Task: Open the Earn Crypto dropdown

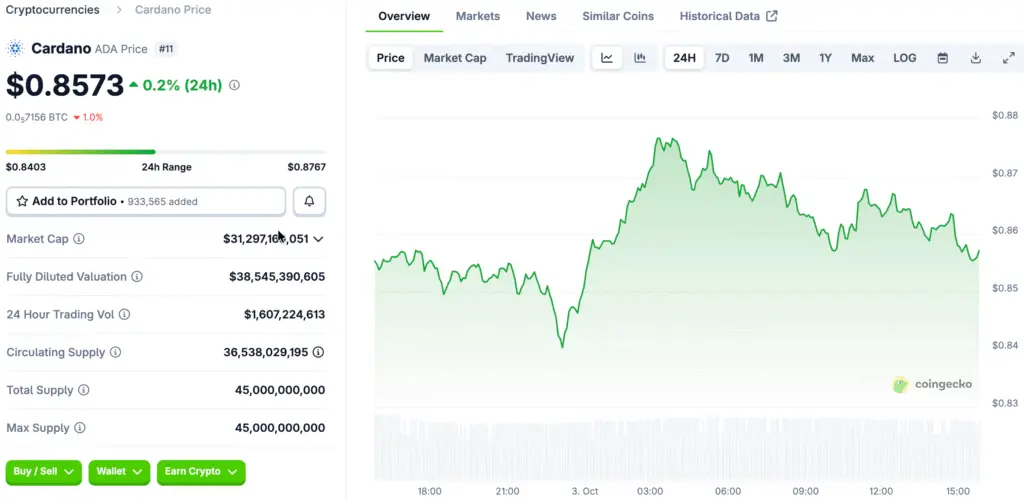Action: [x=201, y=471]
